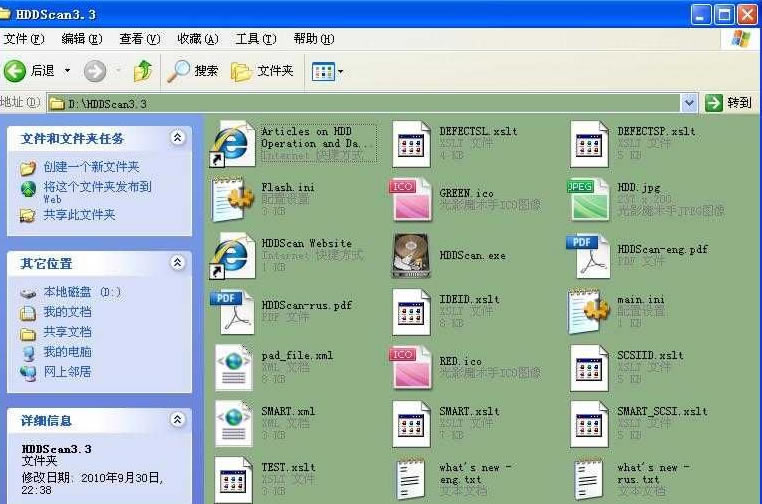Viewport: 762px width, 504px height.
Task: Open the HDDScan Website internet shortcut
Action: tap(234, 255)
